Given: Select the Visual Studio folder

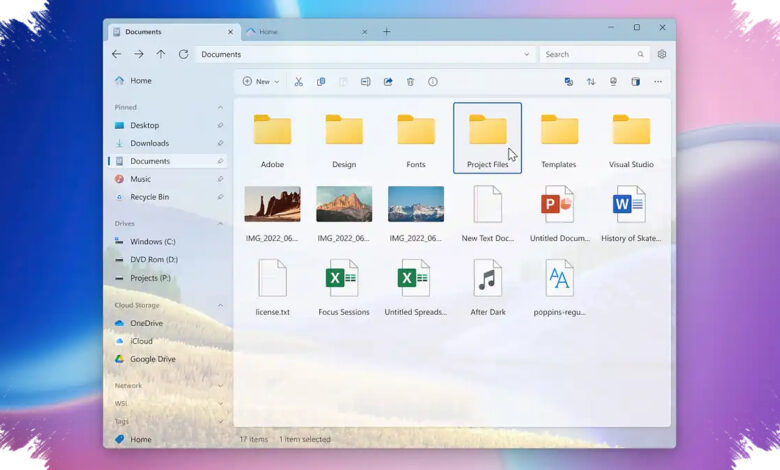Looking at the screenshot, I should [x=631, y=138].
